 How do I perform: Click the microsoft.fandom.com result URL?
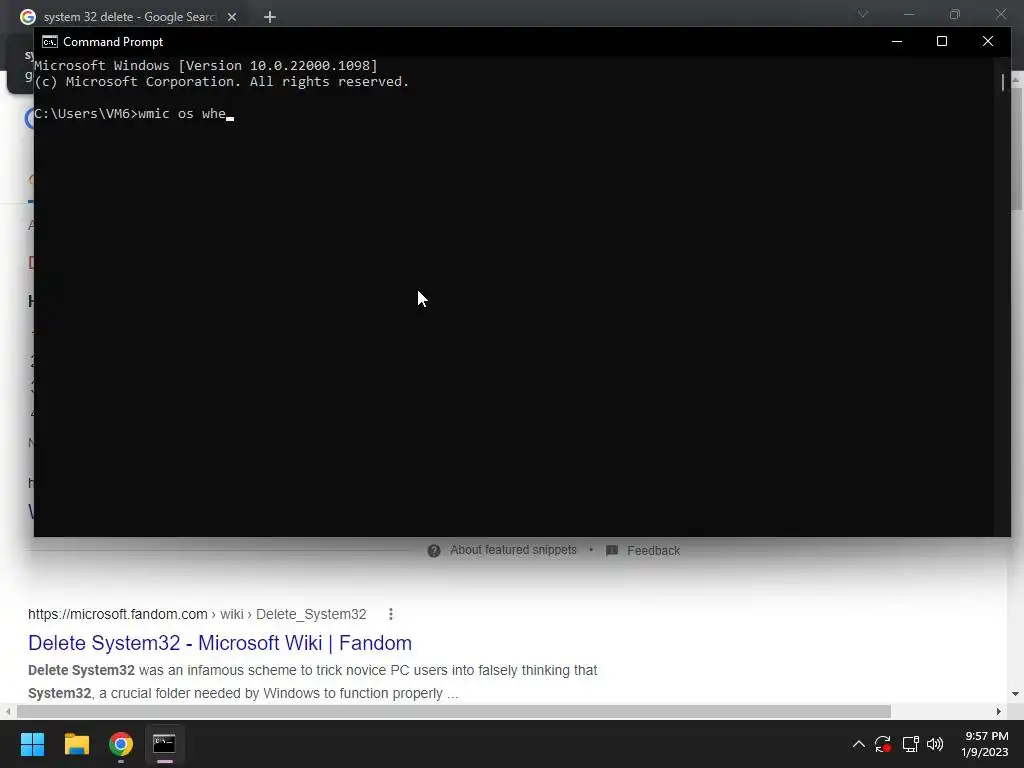click(197, 614)
